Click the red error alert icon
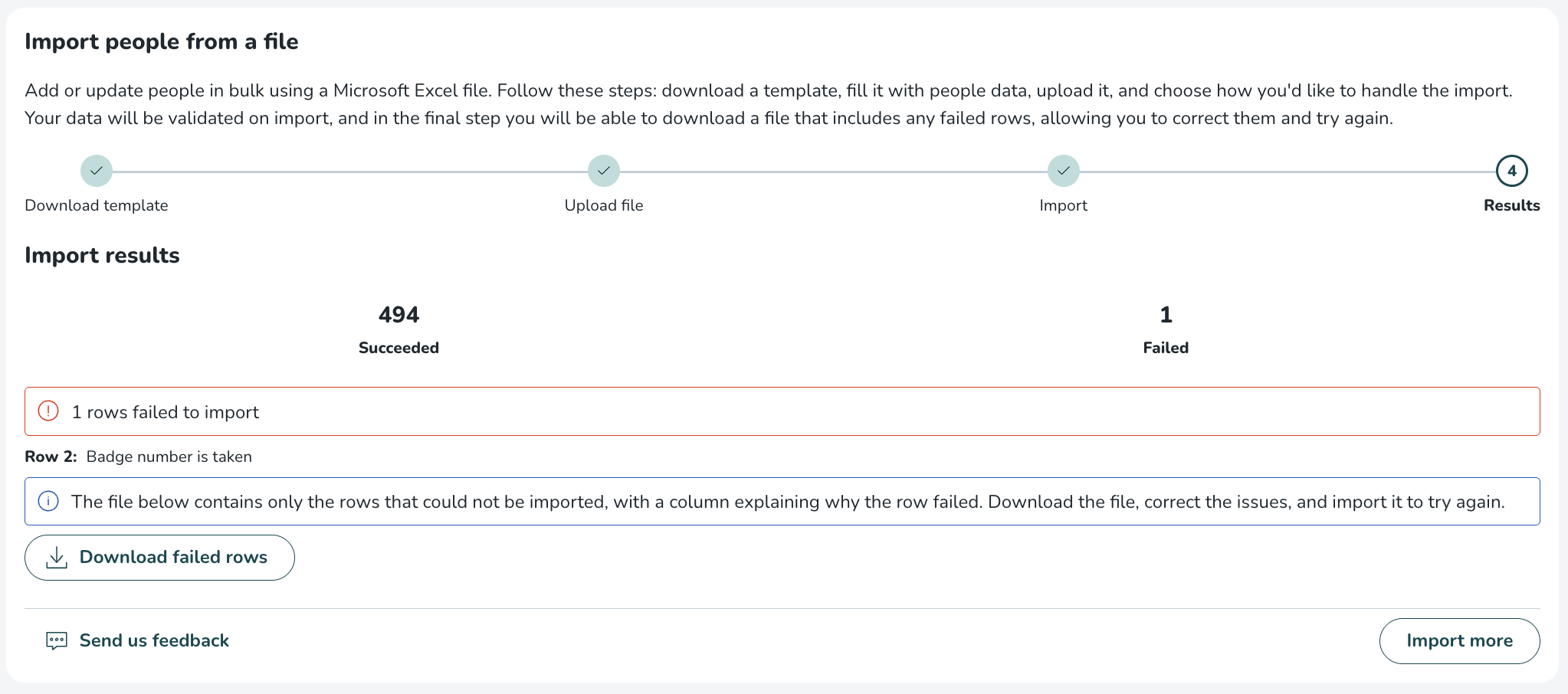 pos(48,411)
